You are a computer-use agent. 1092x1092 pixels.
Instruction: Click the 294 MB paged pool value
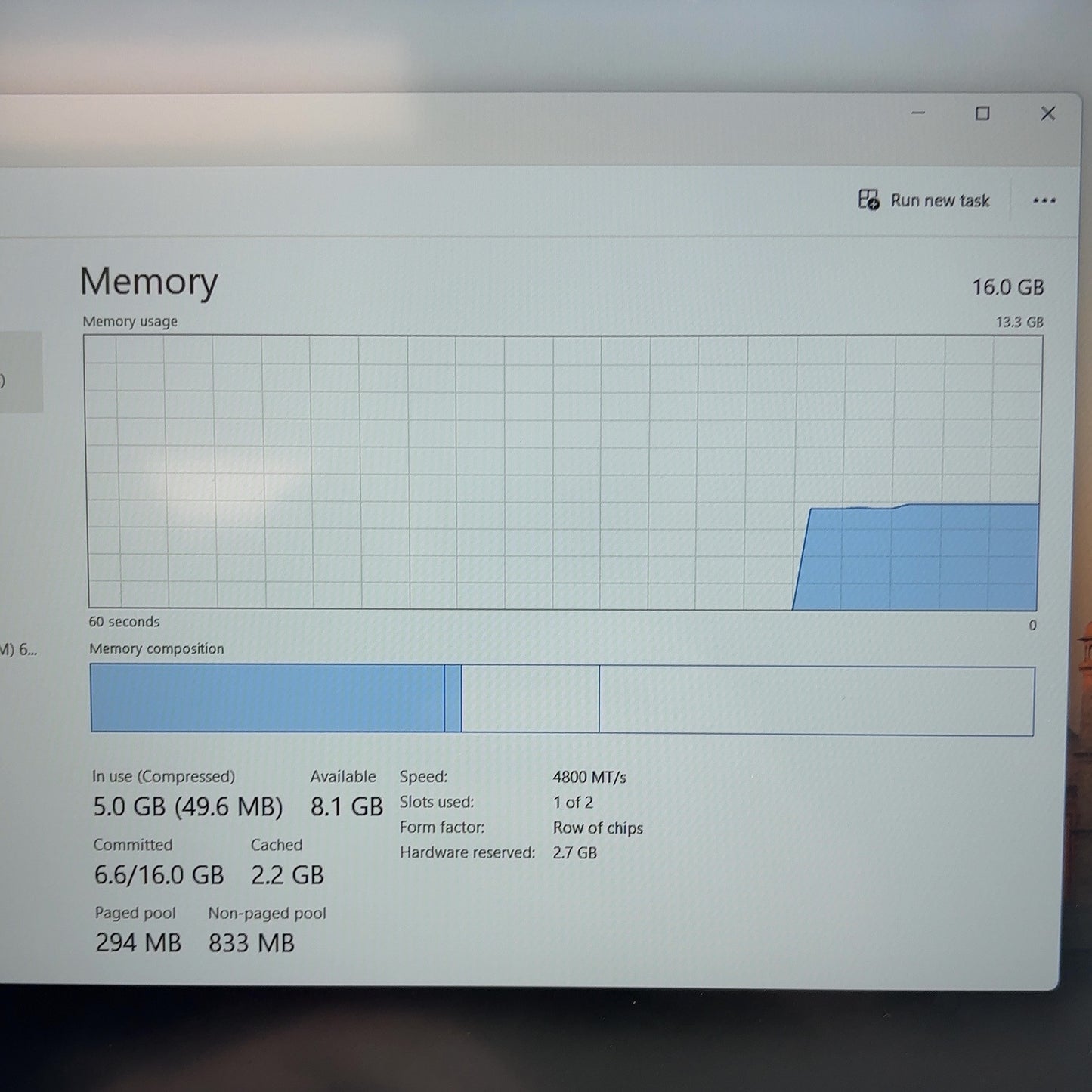(x=138, y=943)
